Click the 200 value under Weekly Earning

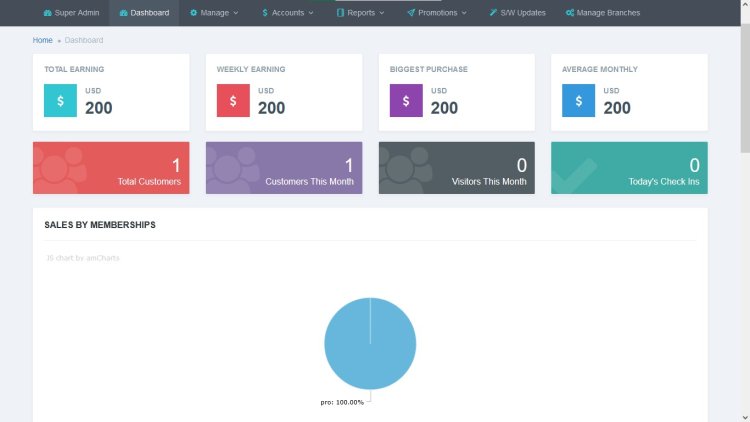click(x=271, y=108)
